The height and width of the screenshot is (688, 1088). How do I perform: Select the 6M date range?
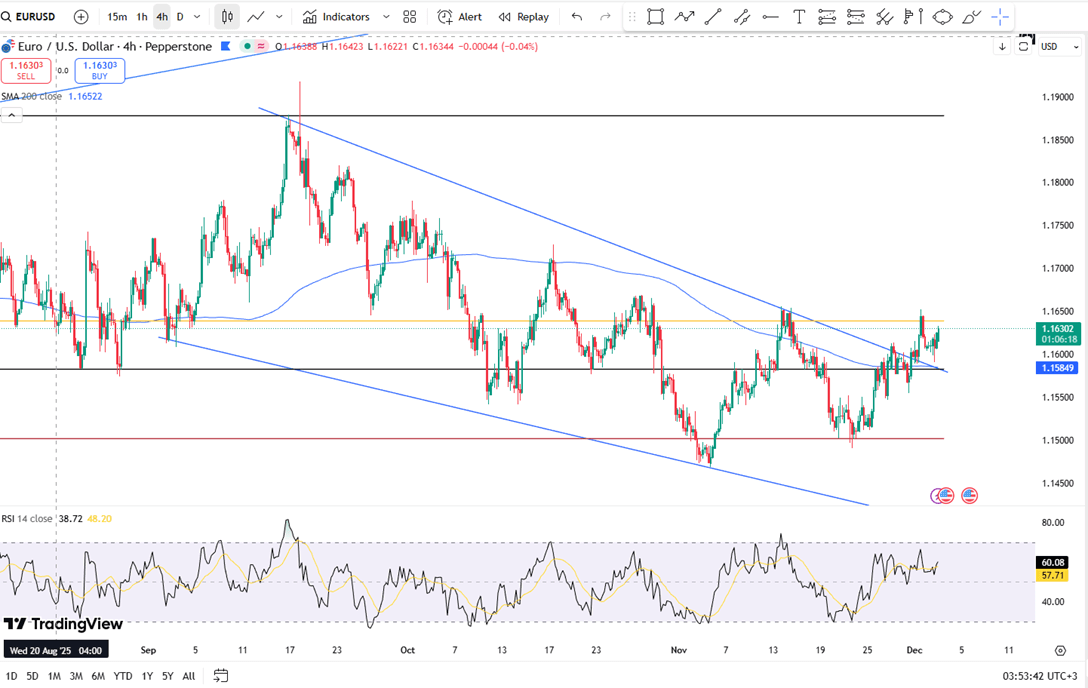[98, 676]
